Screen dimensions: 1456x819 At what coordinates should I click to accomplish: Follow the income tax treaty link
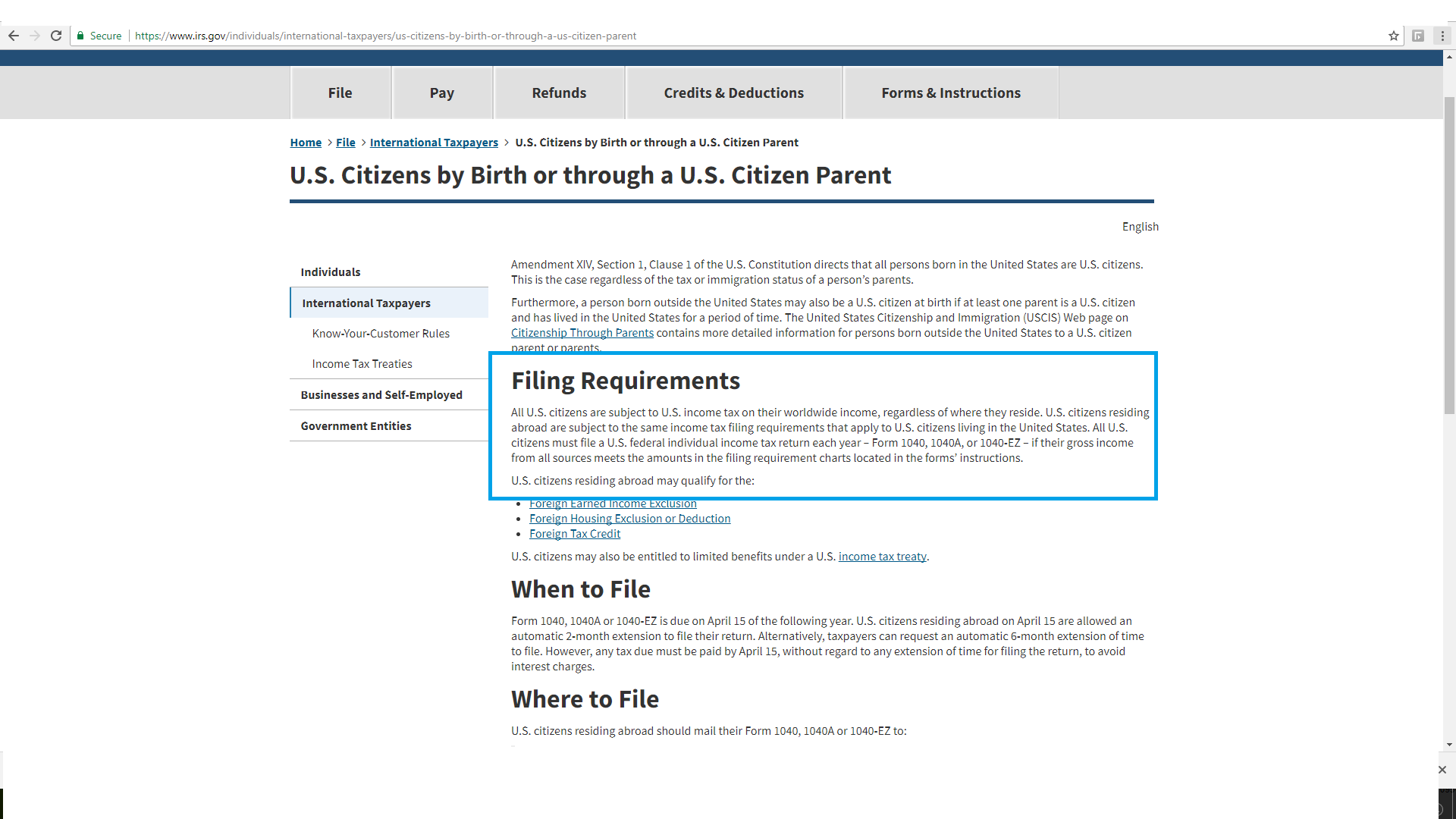pos(882,557)
